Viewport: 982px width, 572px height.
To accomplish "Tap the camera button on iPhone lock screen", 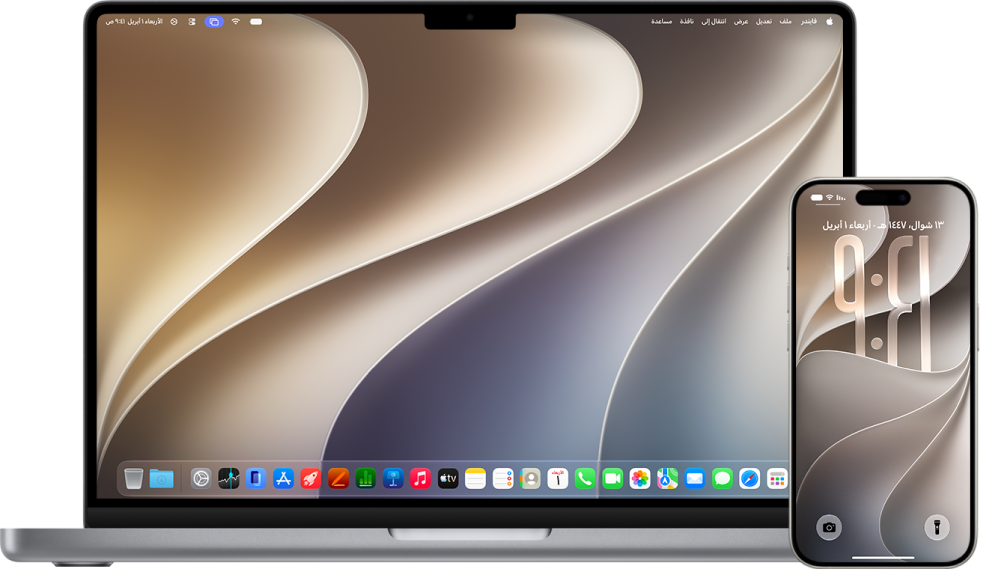I will (829, 528).
